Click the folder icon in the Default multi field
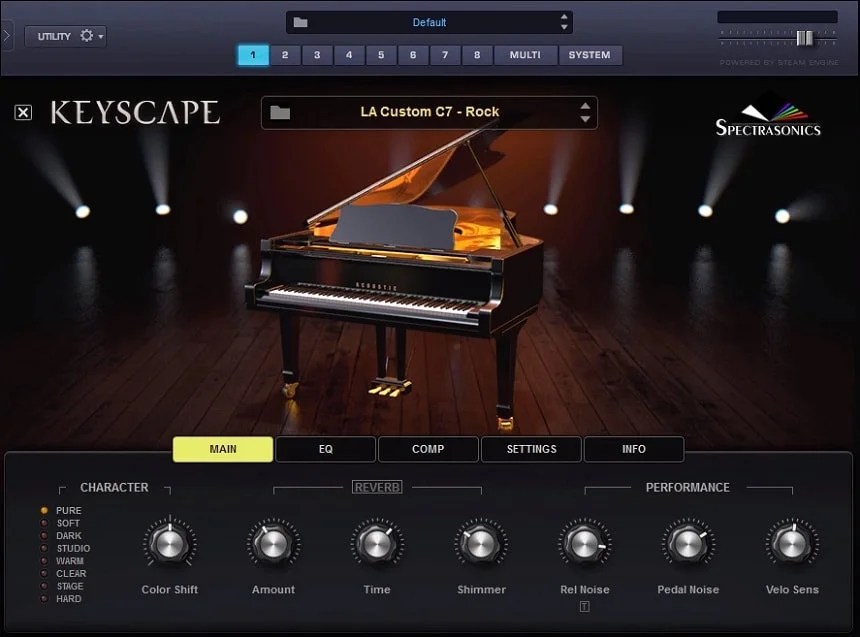860x637 pixels. (x=302, y=21)
